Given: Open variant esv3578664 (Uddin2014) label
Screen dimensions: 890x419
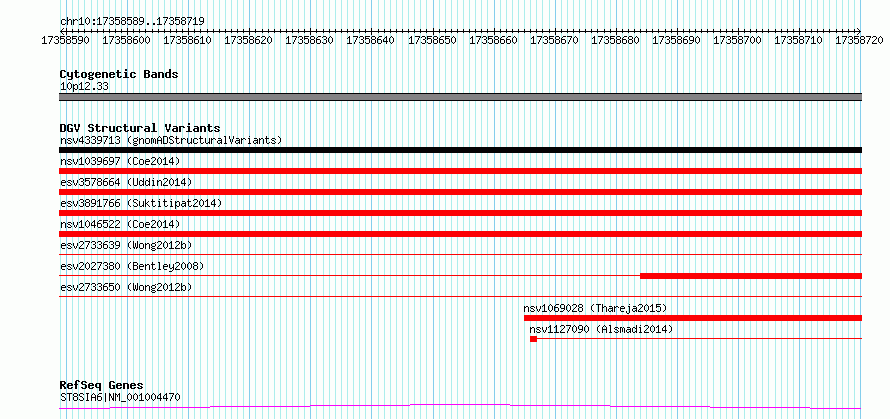Looking at the screenshot, I should (x=126, y=182).
